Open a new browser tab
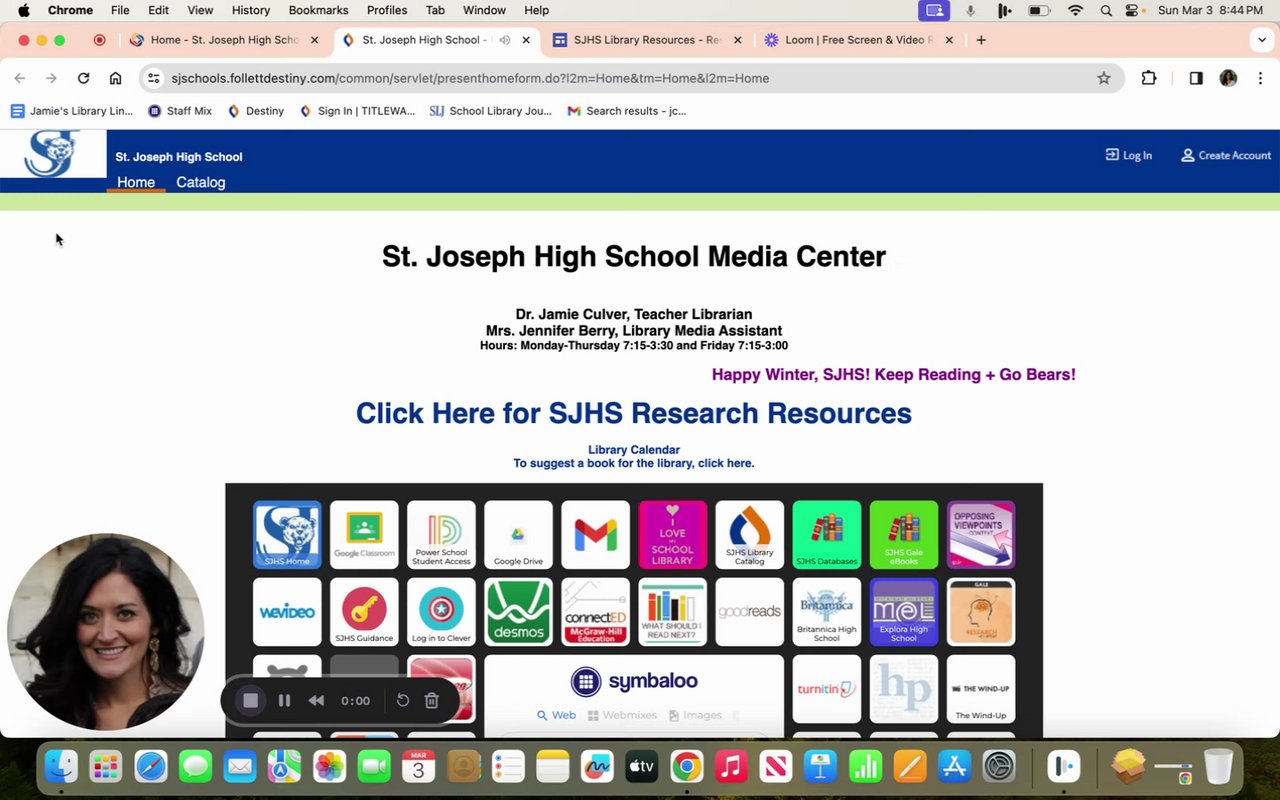This screenshot has width=1280, height=800. point(981,40)
